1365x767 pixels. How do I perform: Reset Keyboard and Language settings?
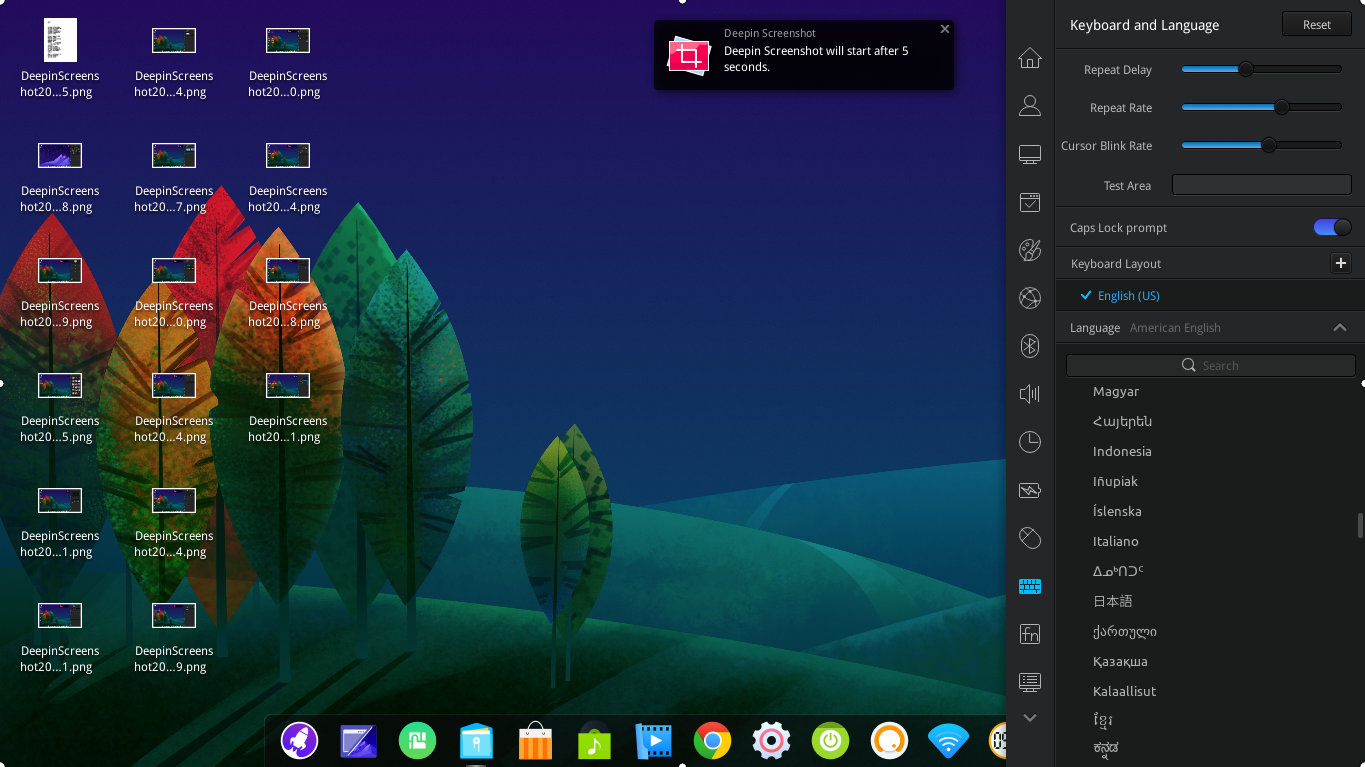tap(1316, 23)
